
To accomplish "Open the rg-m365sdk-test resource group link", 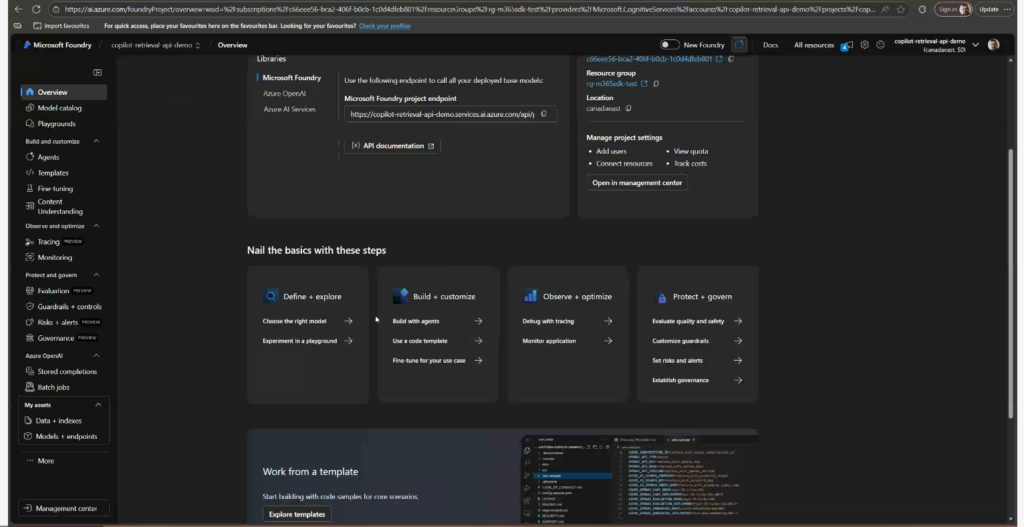I will (611, 84).
